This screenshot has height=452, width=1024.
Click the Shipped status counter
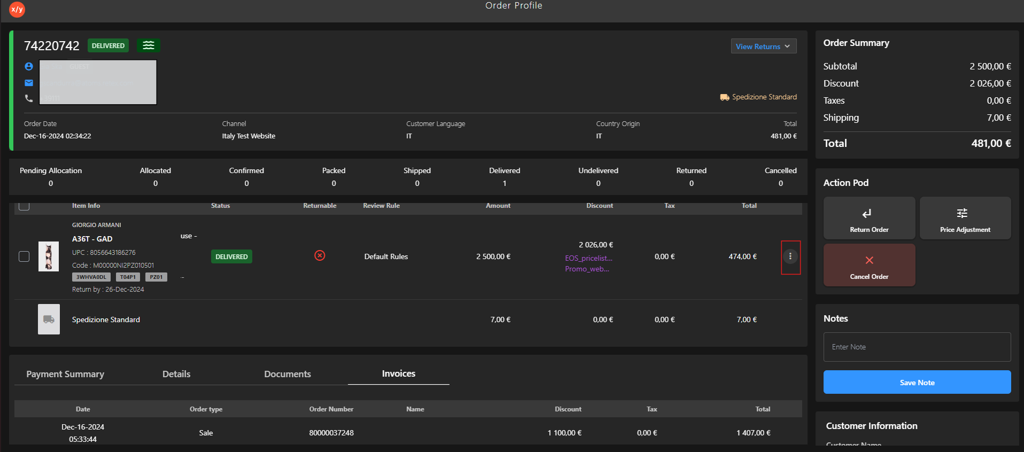[417, 176]
